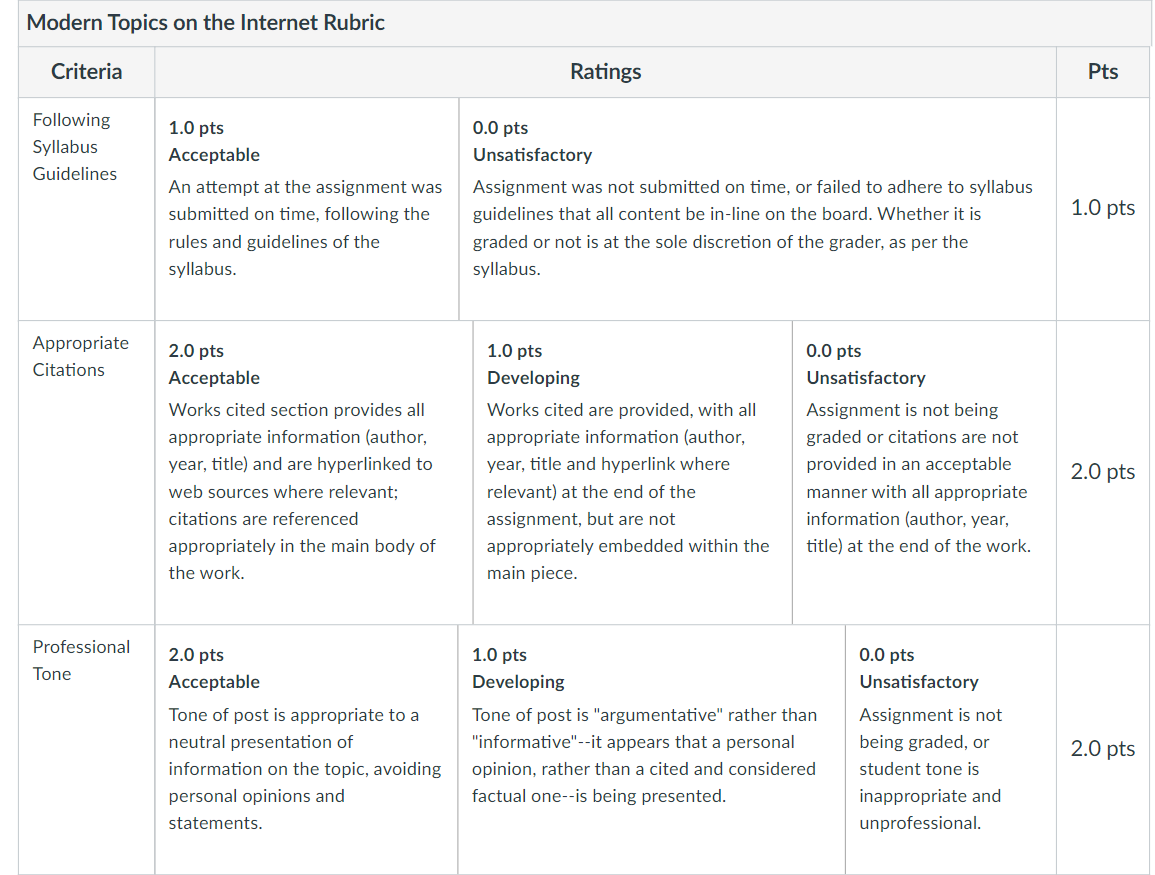
Task: Choose the Criteria column header
Action: click(x=86, y=72)
